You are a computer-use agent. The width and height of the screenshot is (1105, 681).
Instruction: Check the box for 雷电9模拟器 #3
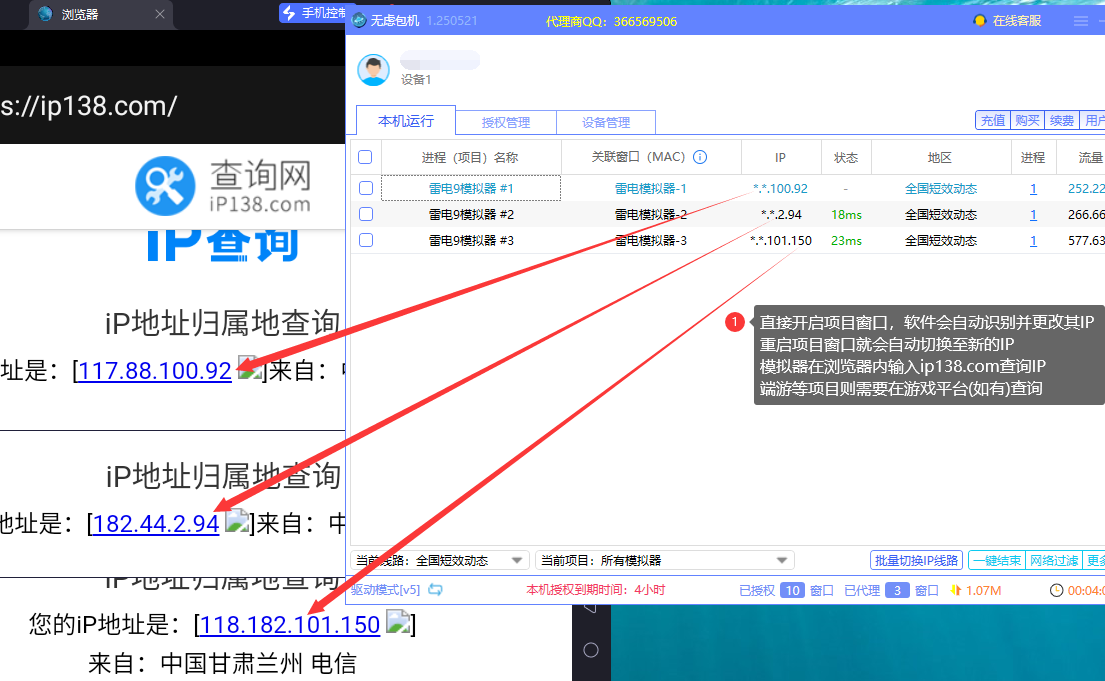[366, 240]
